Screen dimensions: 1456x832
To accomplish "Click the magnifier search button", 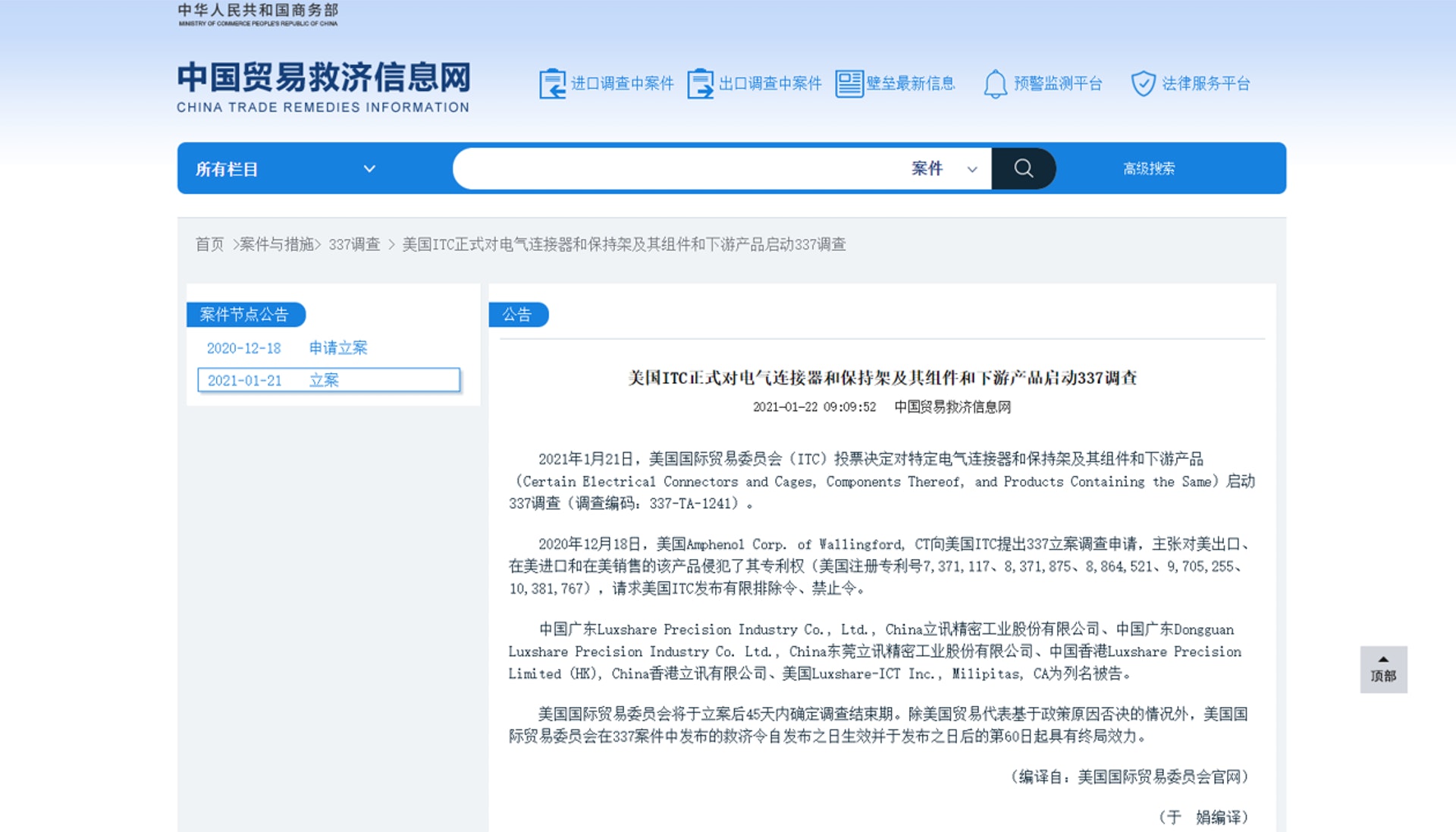I will [1023, 168].
